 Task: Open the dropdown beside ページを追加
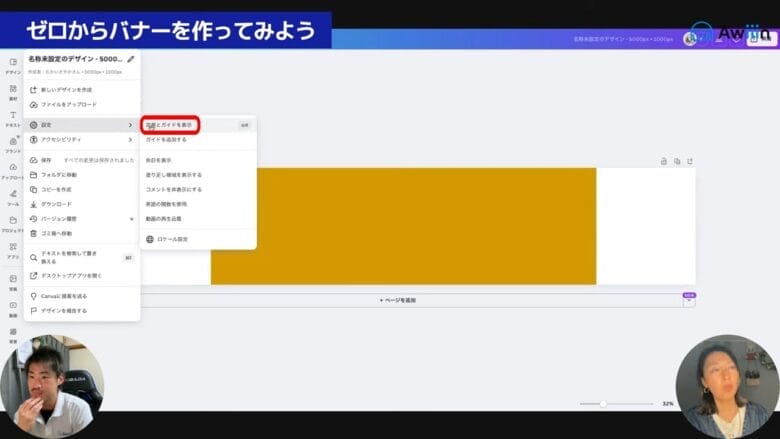point(689,300)
